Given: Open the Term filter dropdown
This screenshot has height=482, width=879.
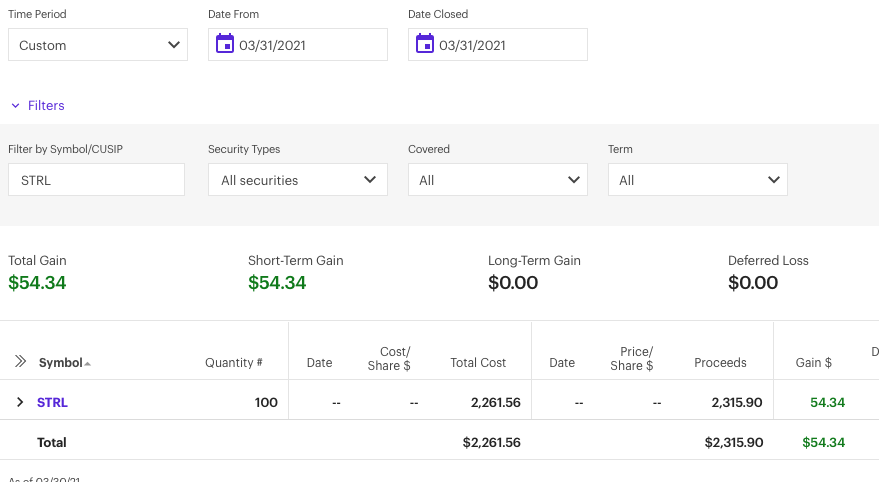Looking at the screenshot, I should 698,180.
